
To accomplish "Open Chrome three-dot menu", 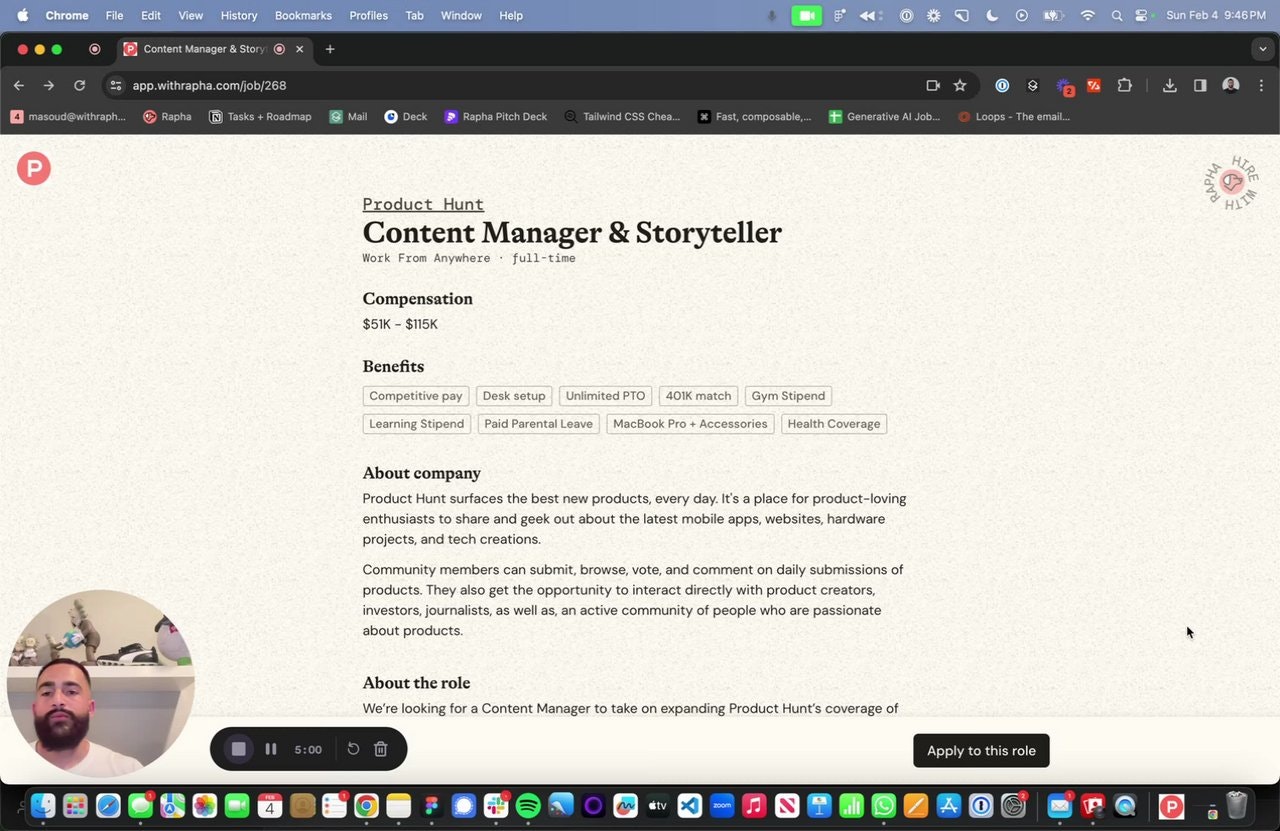I will point(1261,86).
